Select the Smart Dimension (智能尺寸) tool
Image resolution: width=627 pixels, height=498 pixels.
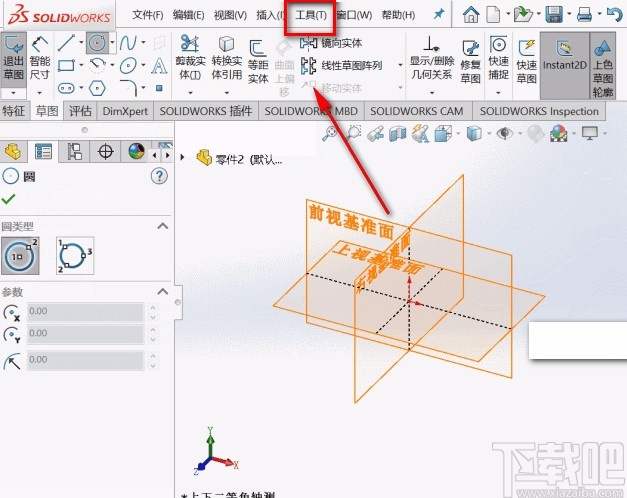(40, 60)
